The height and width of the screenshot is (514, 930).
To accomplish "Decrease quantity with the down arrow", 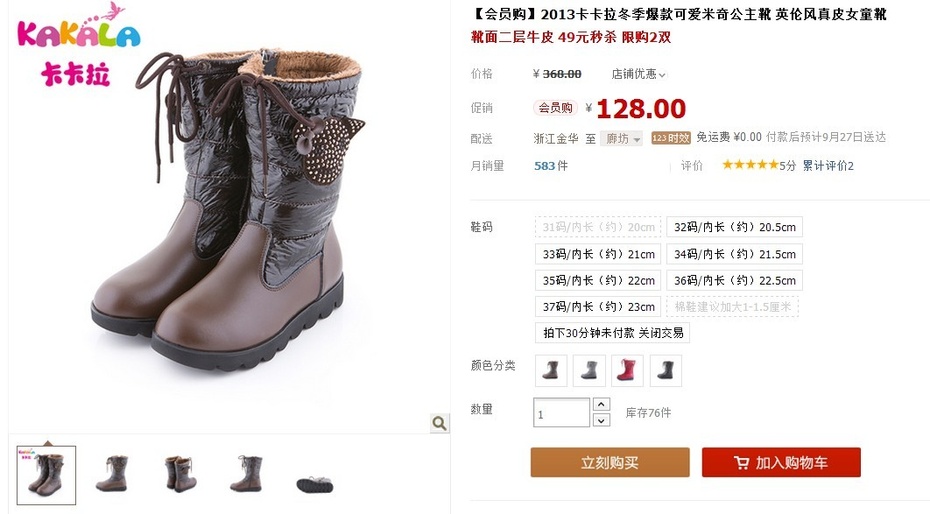I will [601, 420].
